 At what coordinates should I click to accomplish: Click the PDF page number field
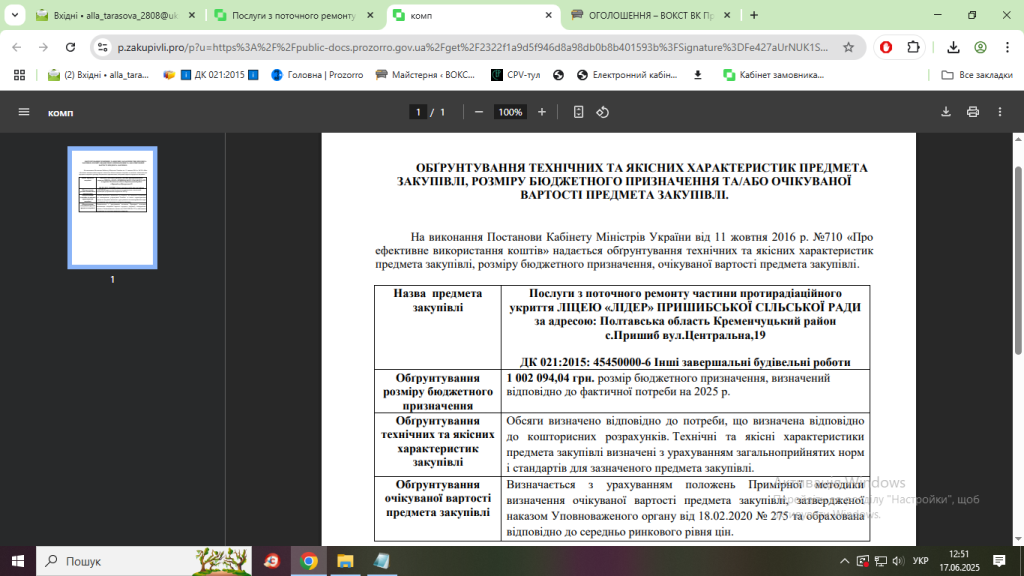tap(418, 112)
